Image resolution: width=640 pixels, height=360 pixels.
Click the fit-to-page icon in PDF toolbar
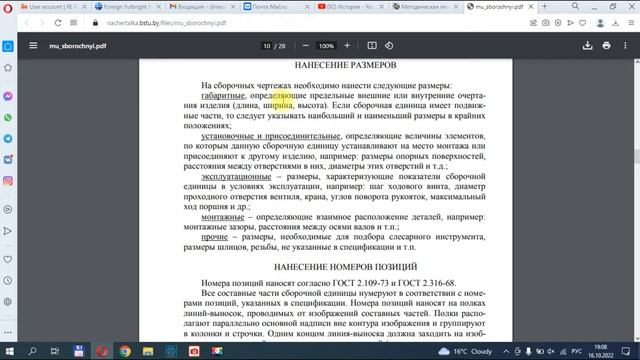[372, 46]
